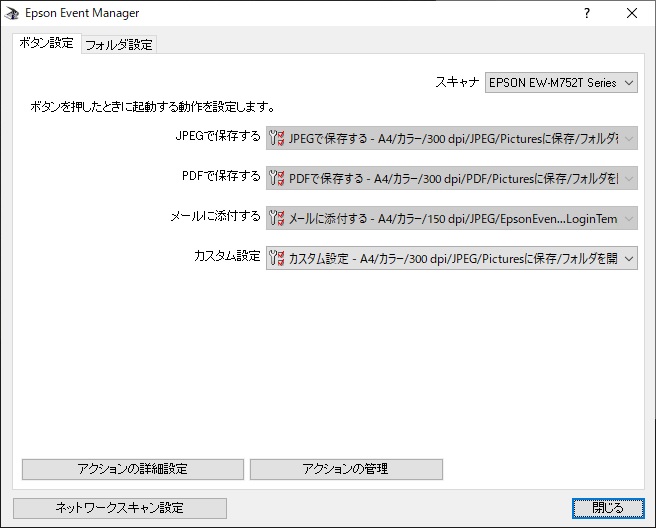The image size is (656, 528).
Task: Click the スキャナ label text
Action: coord(457,82)
